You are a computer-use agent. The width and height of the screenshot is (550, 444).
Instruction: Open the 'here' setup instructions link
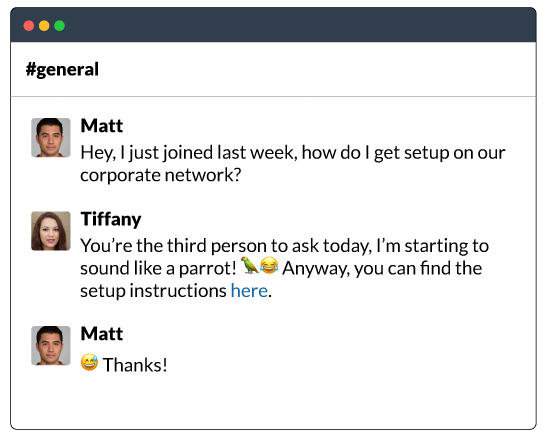click(x=249, y=291)
